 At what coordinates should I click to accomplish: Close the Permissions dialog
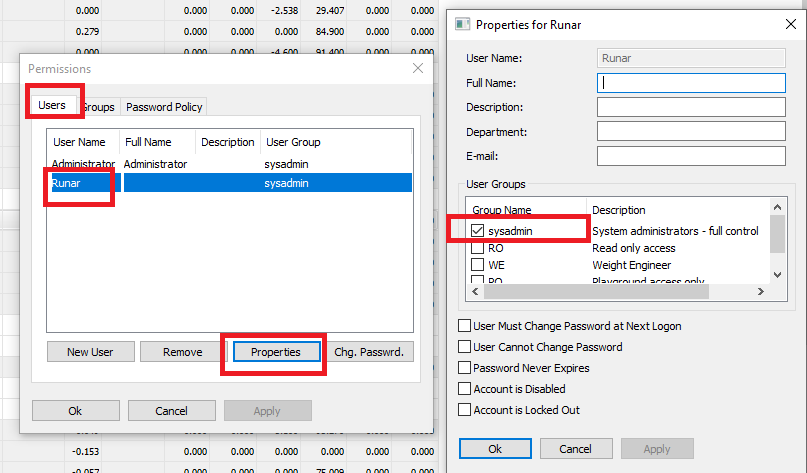point(418,68)
